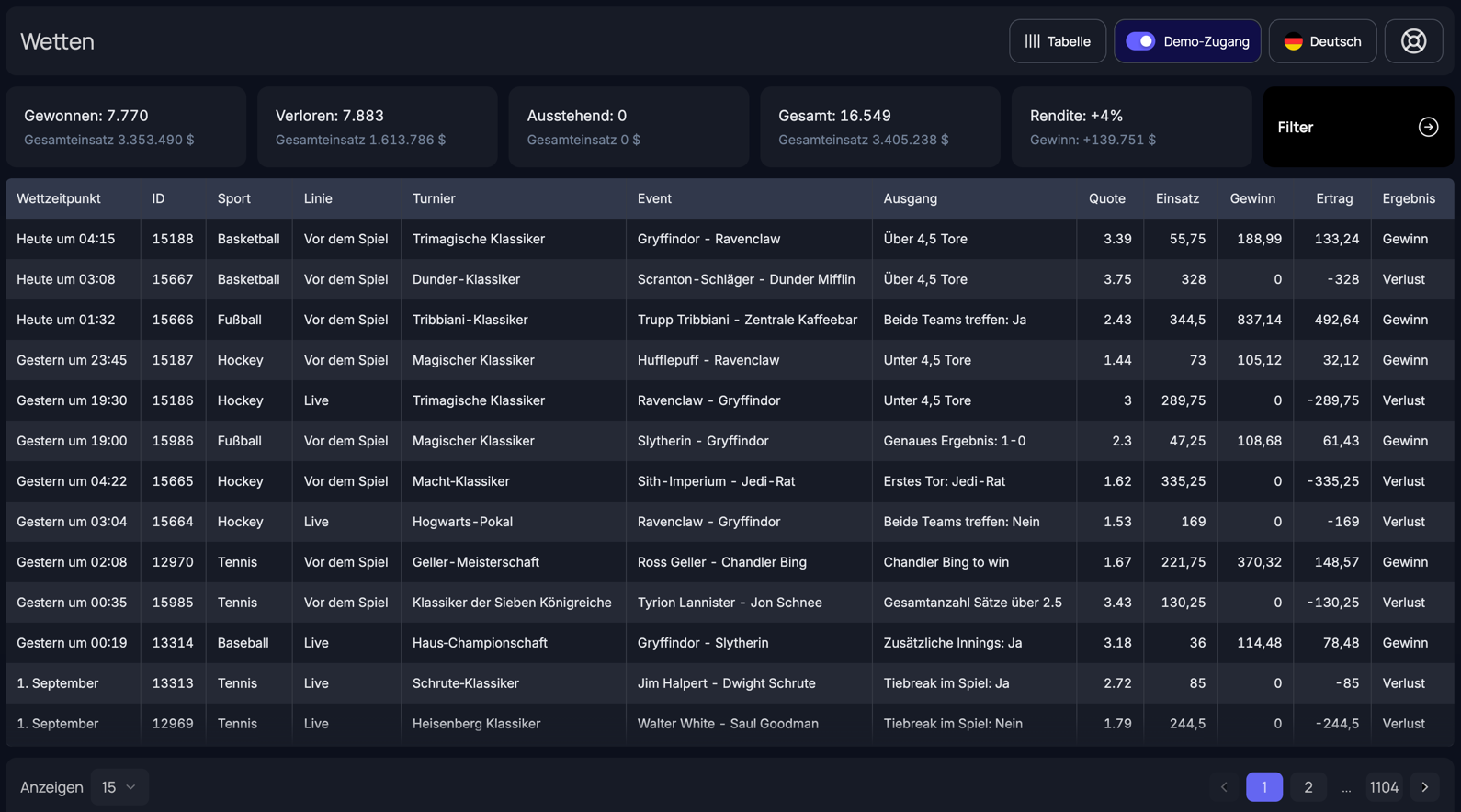Open the Filter panel
This screenshot has width=1461, height=812.
coord(1357,127)
